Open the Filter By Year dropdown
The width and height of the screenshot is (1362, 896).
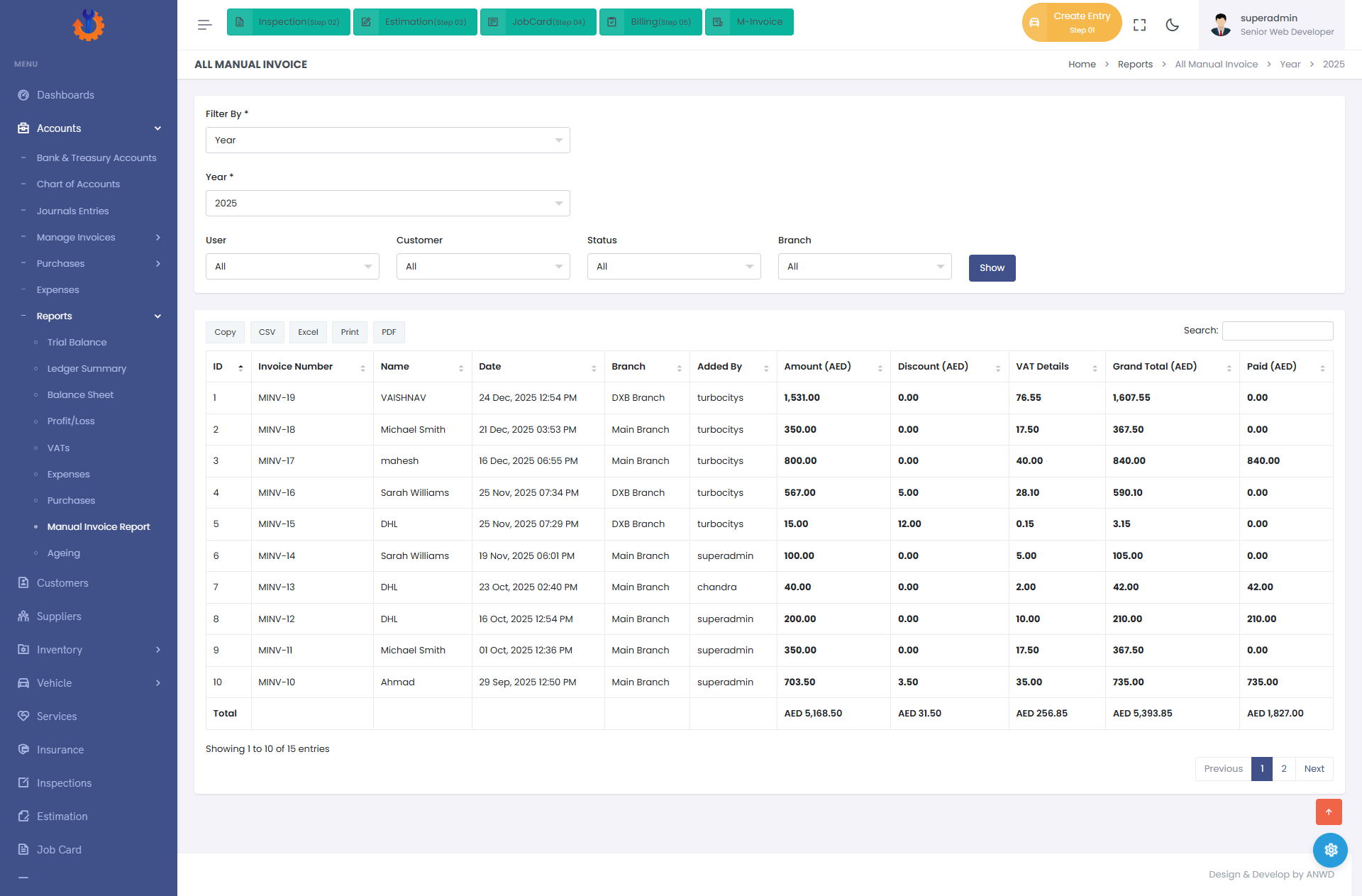tap(387, 140)
